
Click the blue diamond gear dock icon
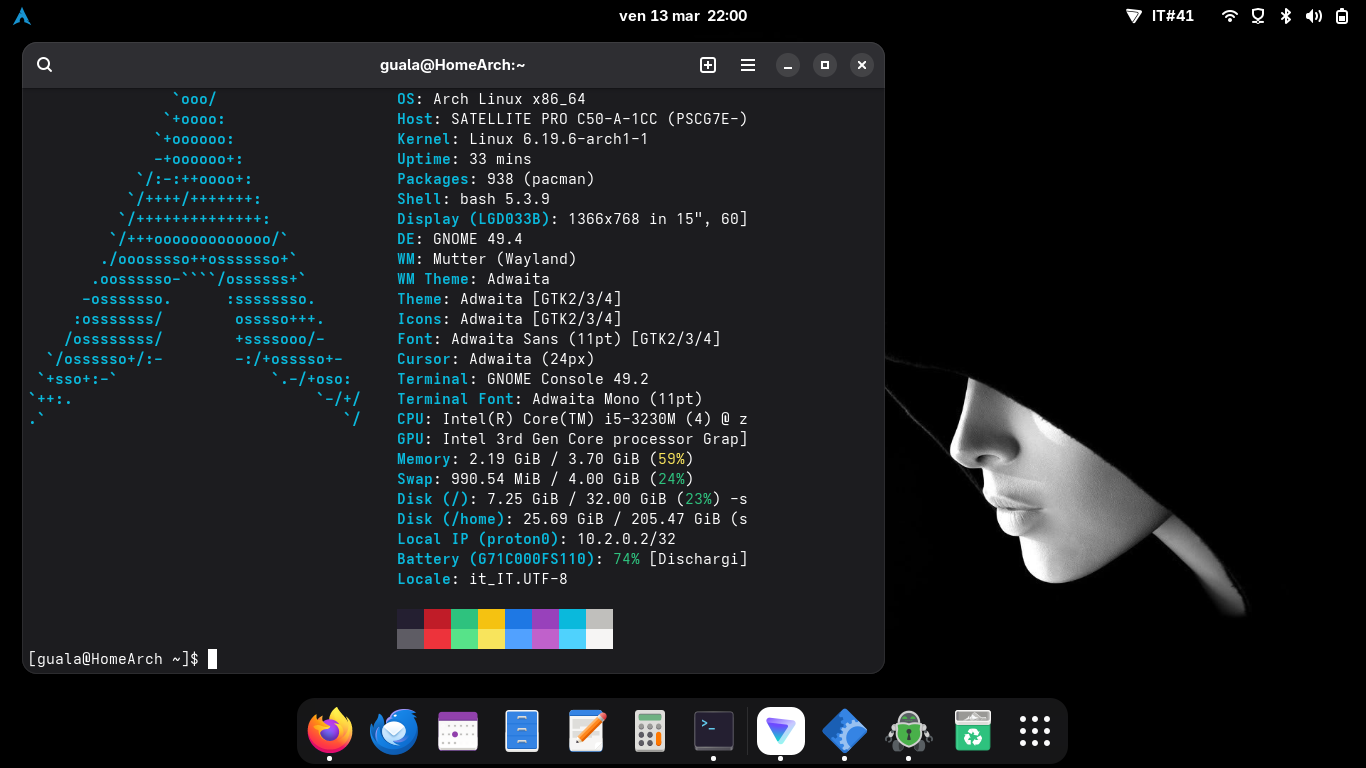pyautogui.click(x=844, y=731)
